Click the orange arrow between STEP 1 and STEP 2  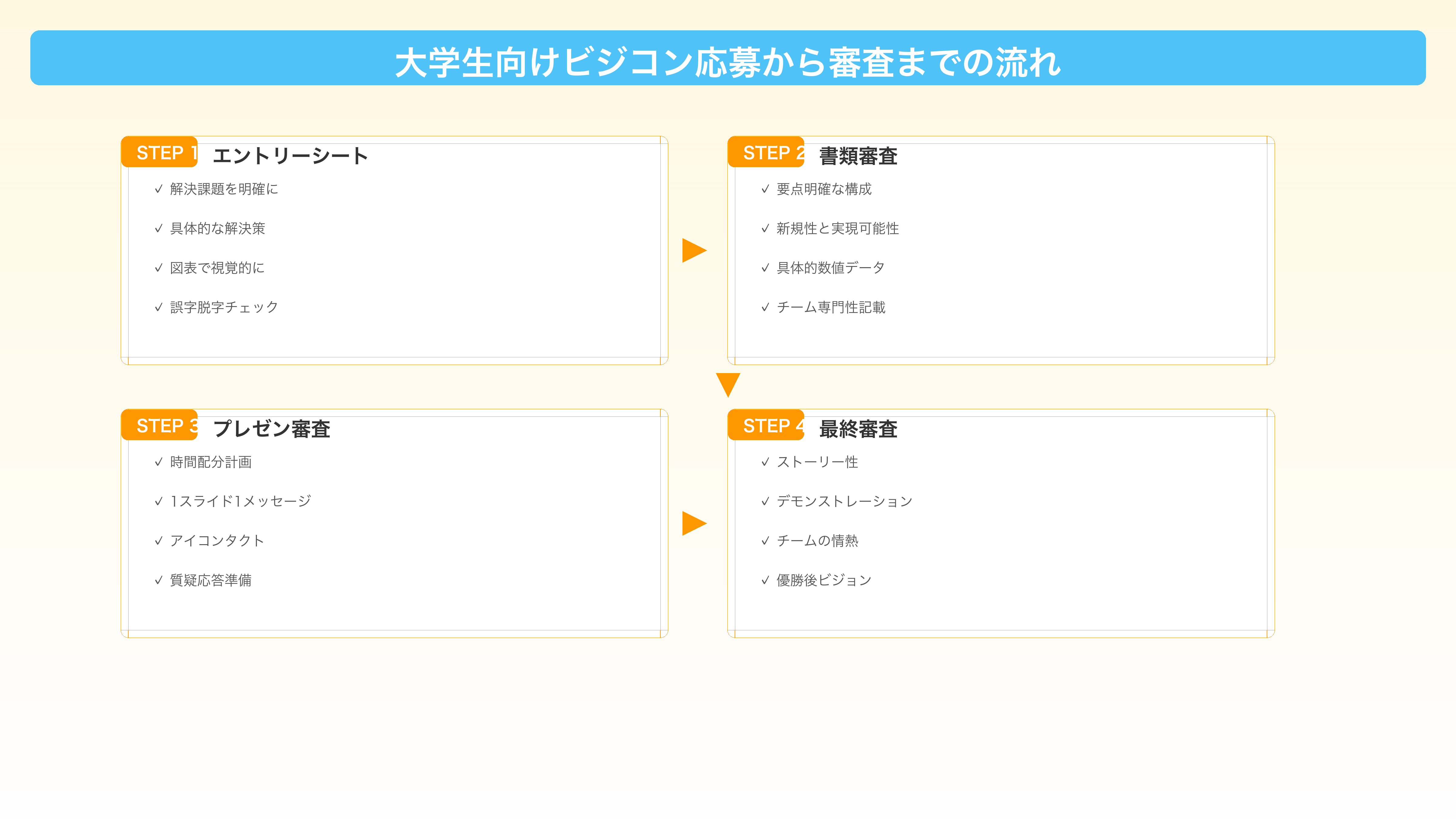[694, 250]
